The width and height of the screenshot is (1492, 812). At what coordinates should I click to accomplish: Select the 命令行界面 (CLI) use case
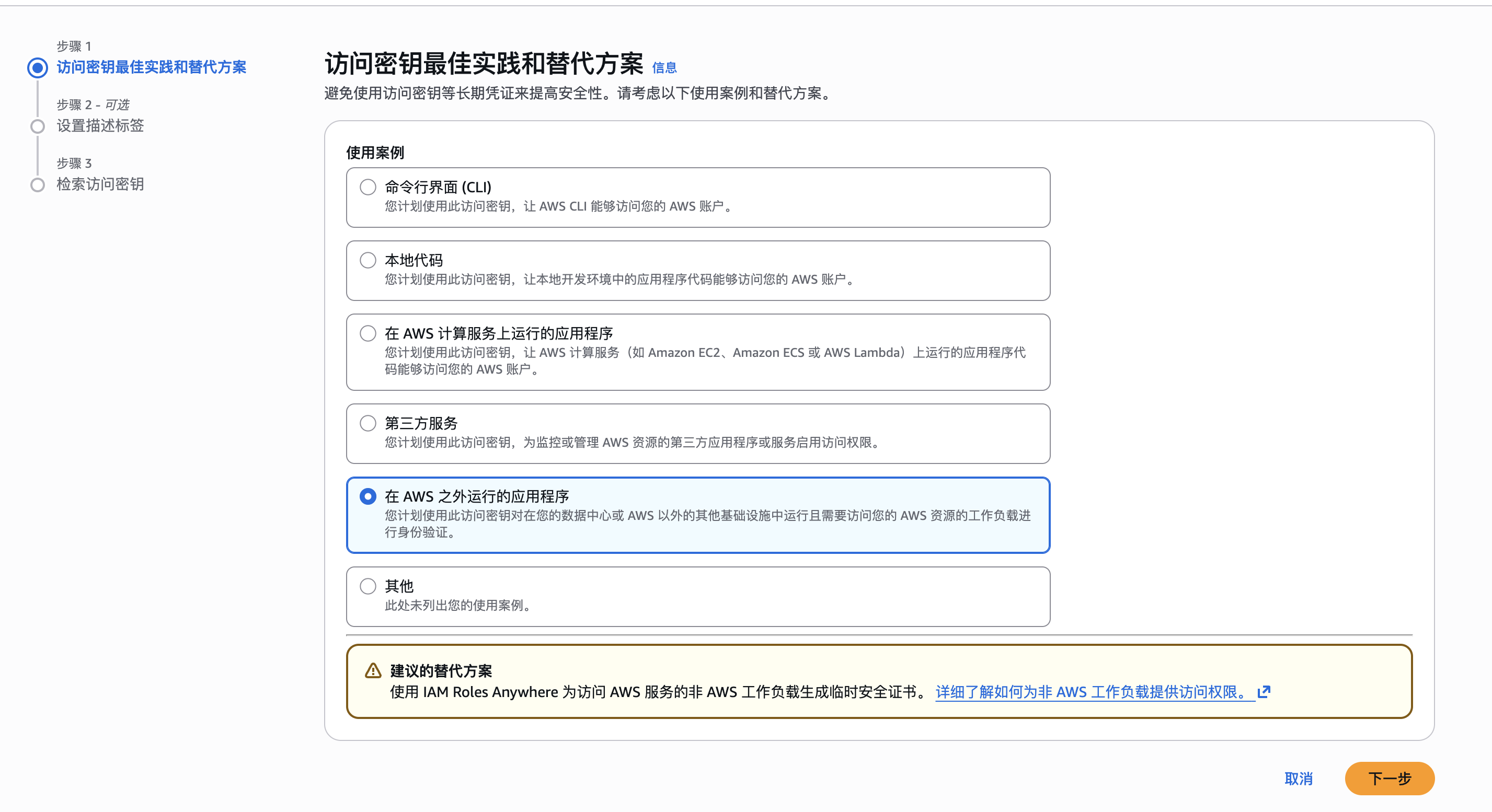[x=369, y=187]
